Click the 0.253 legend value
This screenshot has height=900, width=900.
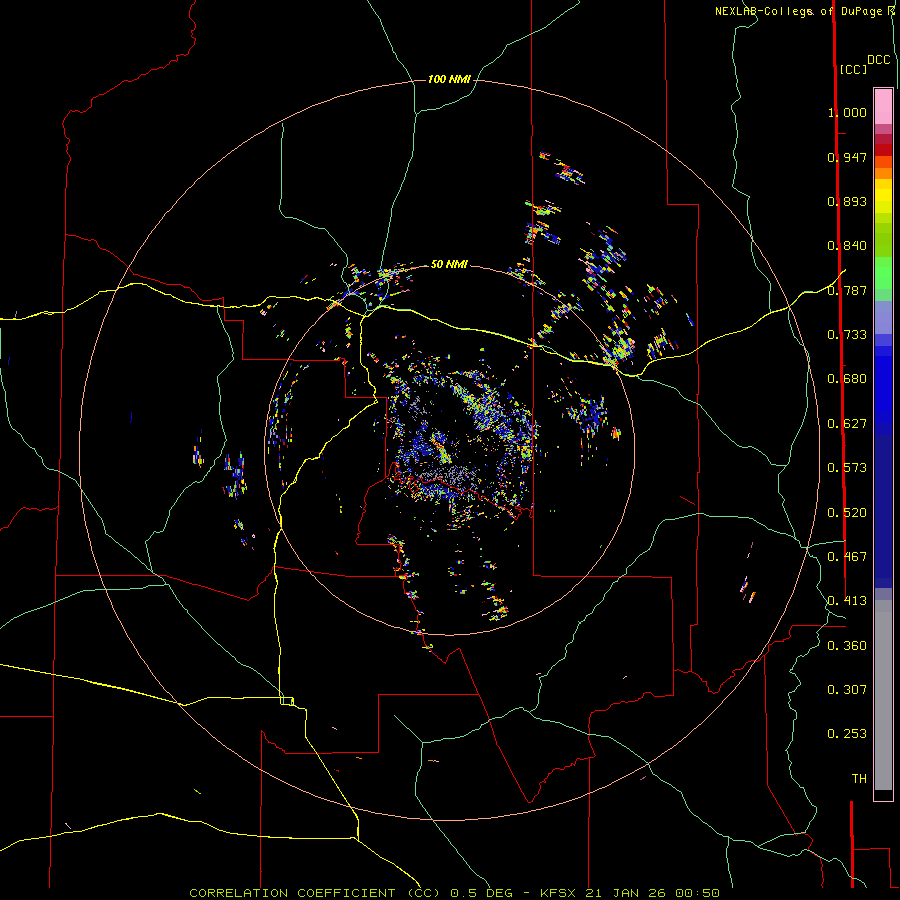click(x=847, y=734)
